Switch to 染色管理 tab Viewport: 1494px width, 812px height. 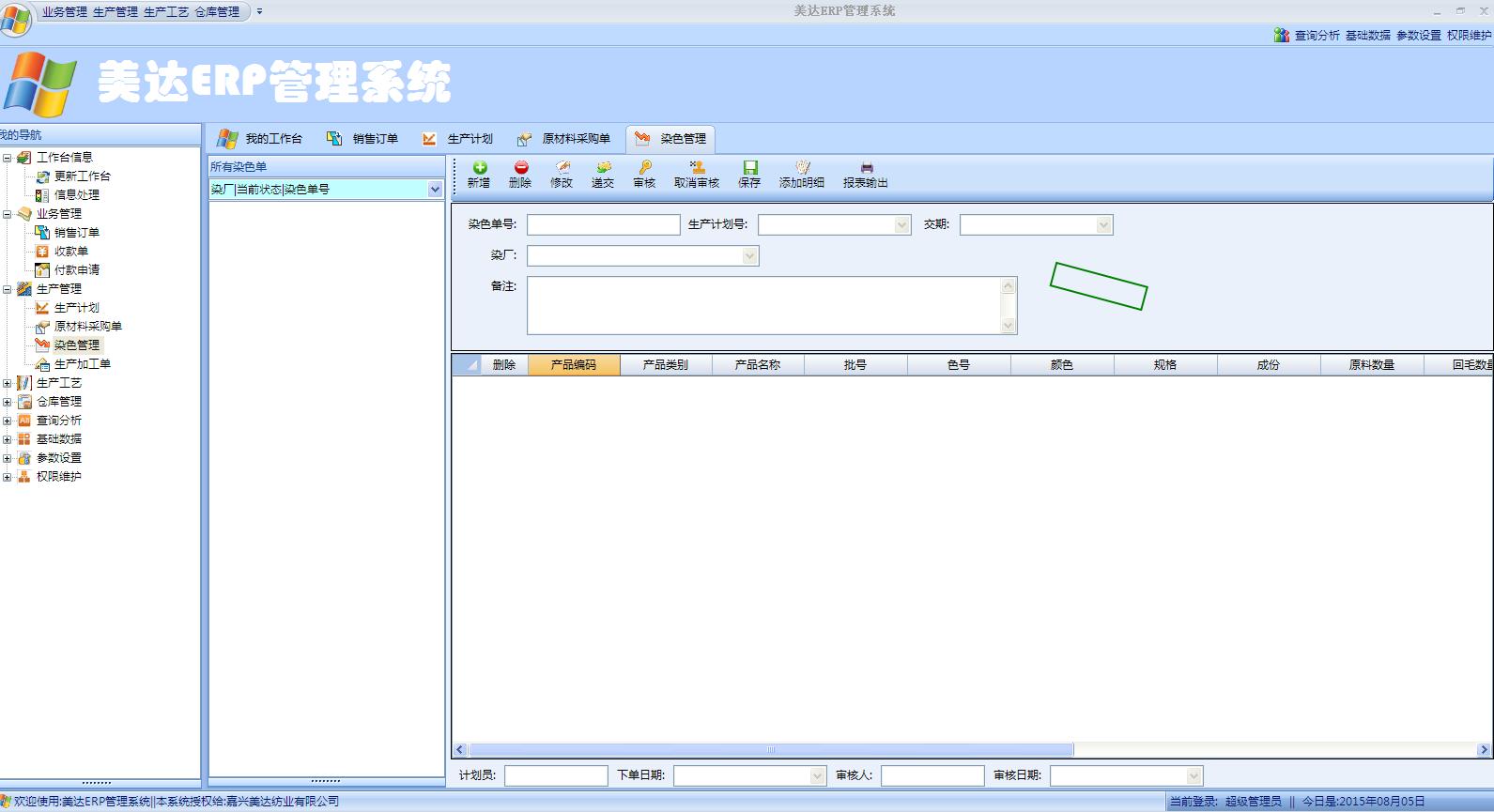[670, 139]
